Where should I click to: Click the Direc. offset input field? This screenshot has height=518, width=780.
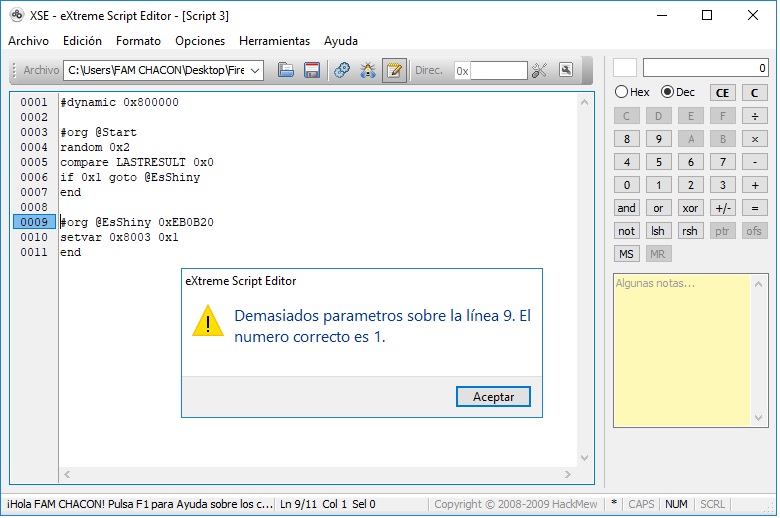pos(498,70)
